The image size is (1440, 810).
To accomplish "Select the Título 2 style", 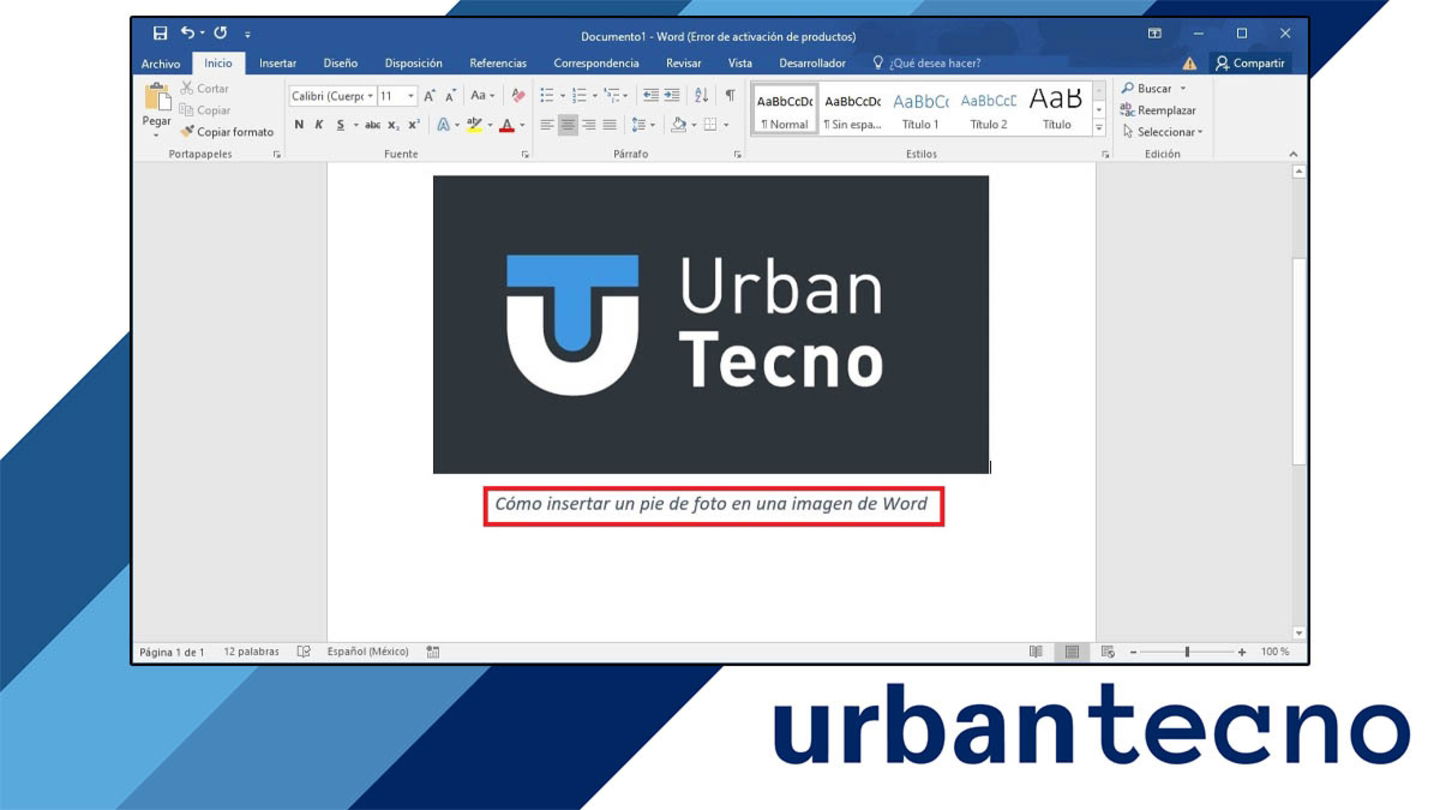I will point(988,109).
